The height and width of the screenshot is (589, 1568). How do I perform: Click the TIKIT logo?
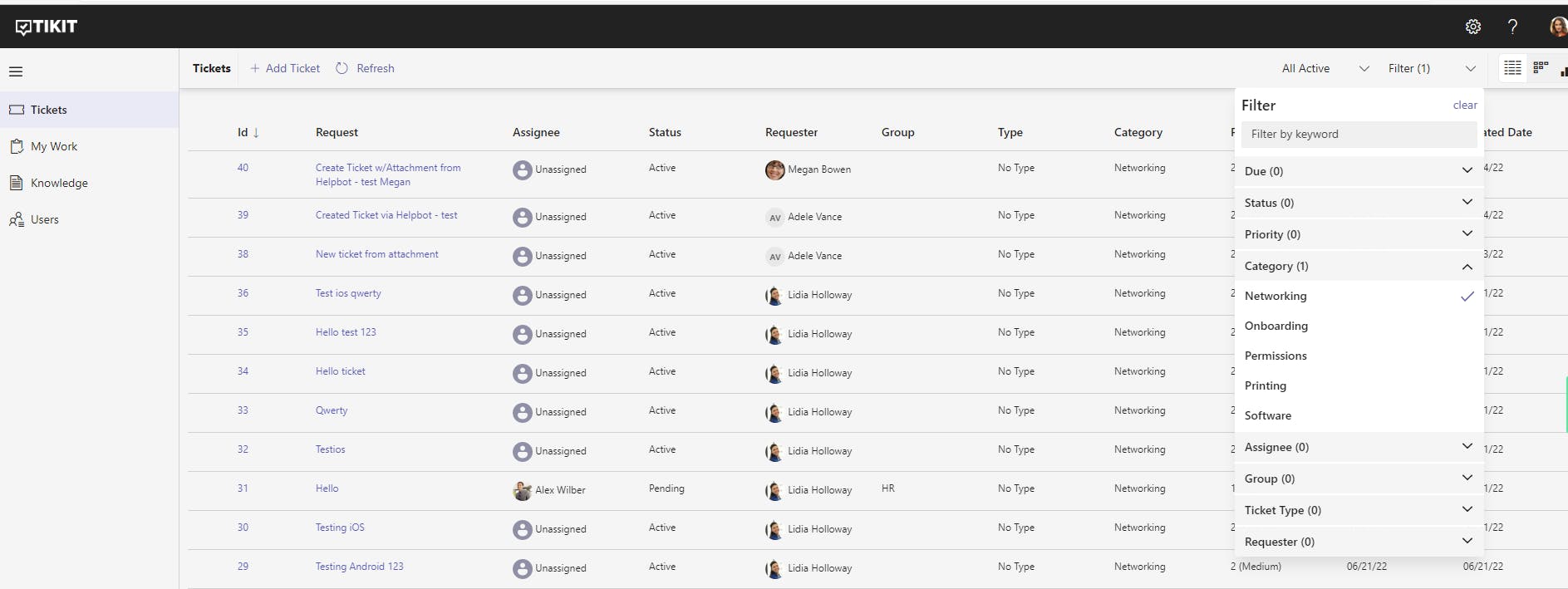click(47, 27)
